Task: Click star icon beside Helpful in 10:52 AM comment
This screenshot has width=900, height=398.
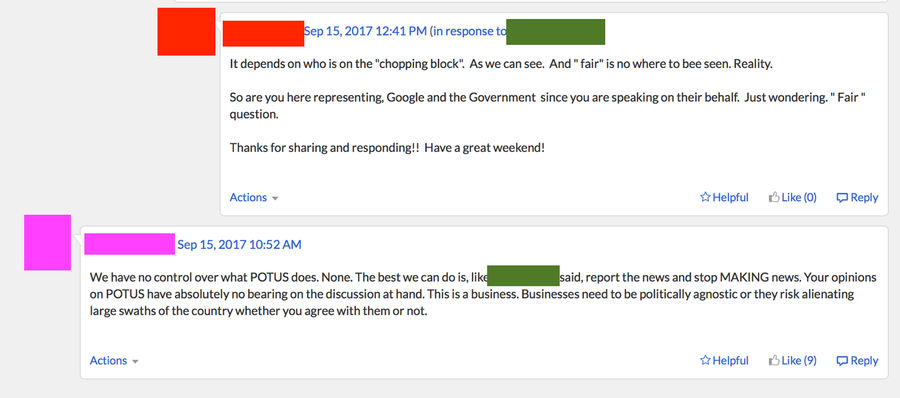Action: pos(705,360)
